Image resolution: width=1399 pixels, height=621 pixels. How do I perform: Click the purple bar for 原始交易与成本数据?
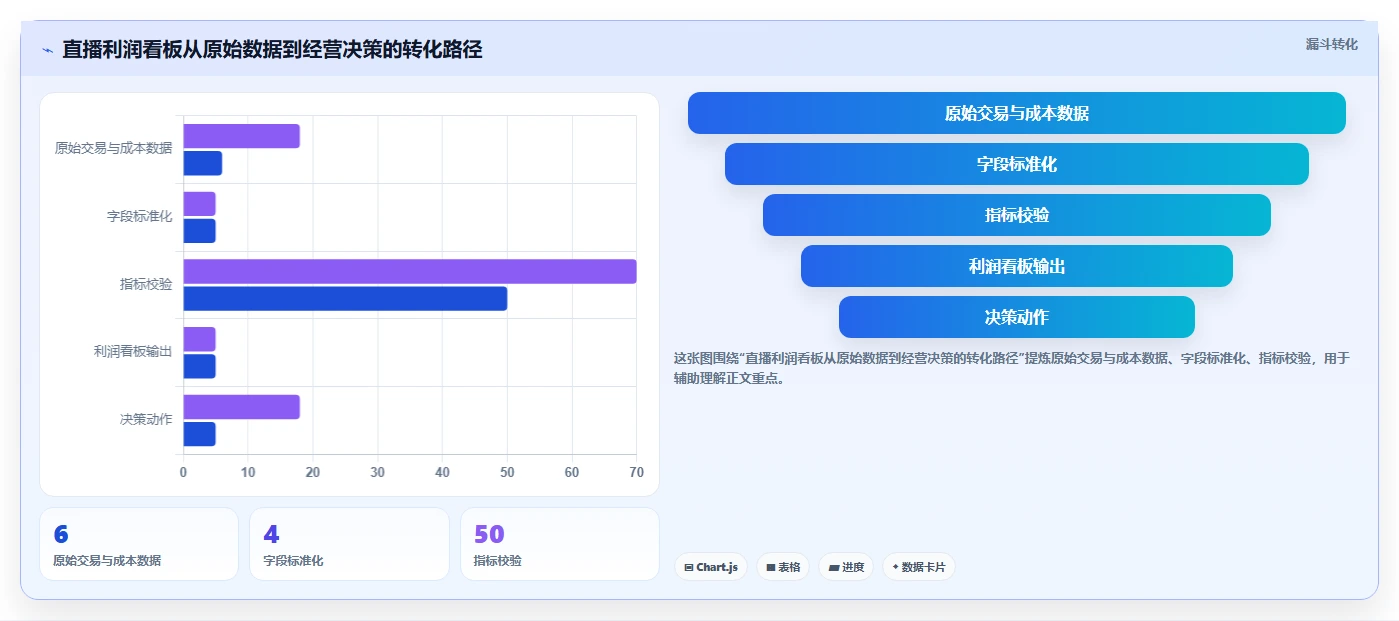(241, 136)
